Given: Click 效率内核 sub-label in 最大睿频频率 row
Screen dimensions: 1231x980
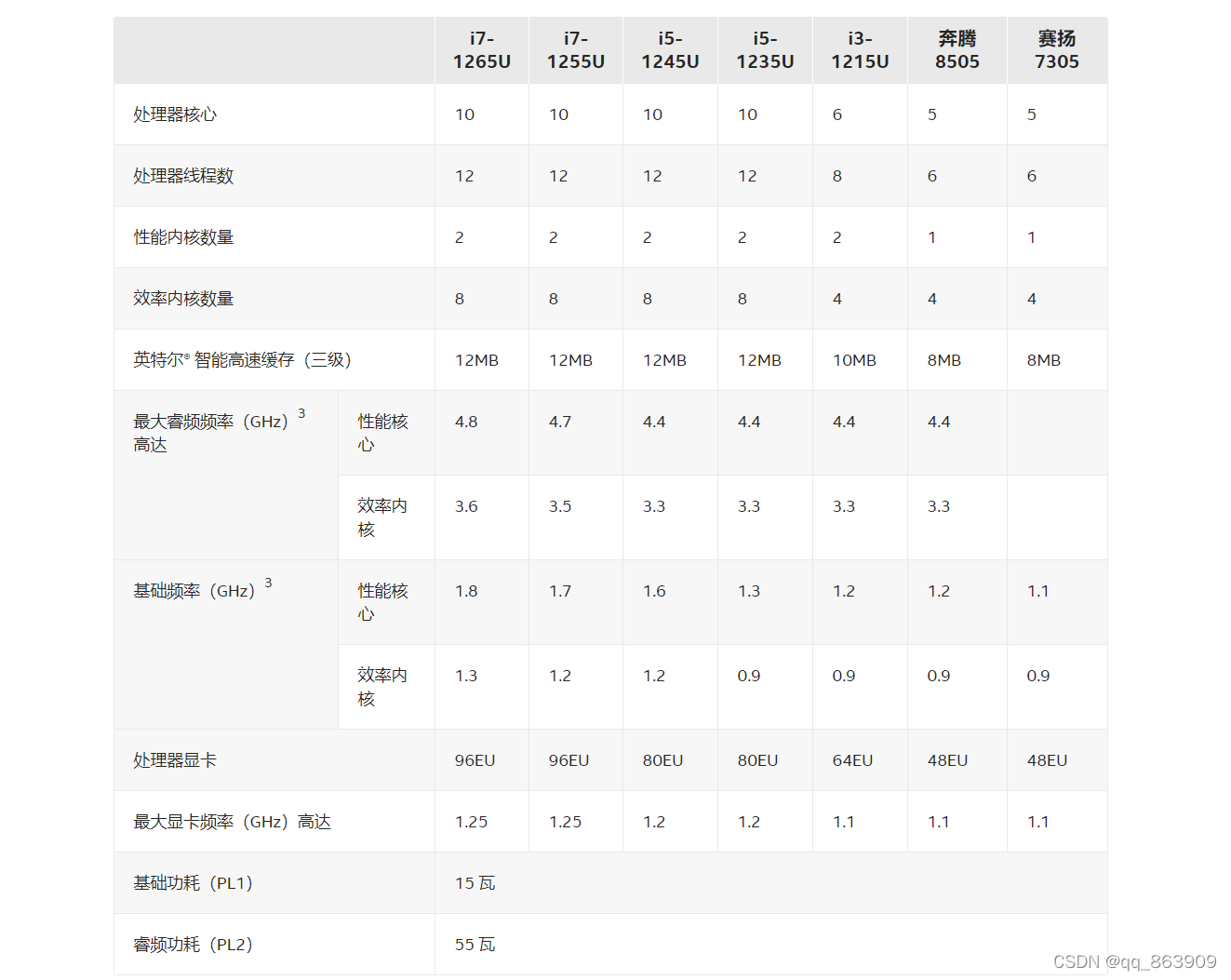Looking at the screenshot, I should coord(382,517).
